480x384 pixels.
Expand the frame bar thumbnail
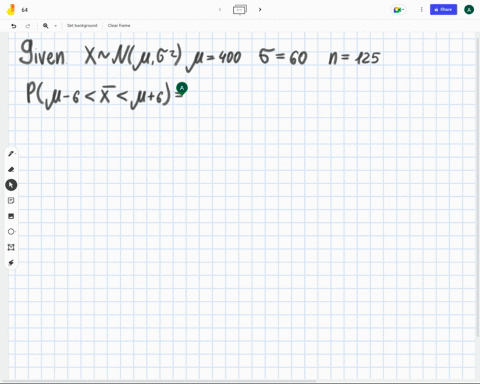pyautogui.click(x=240, y=10)
